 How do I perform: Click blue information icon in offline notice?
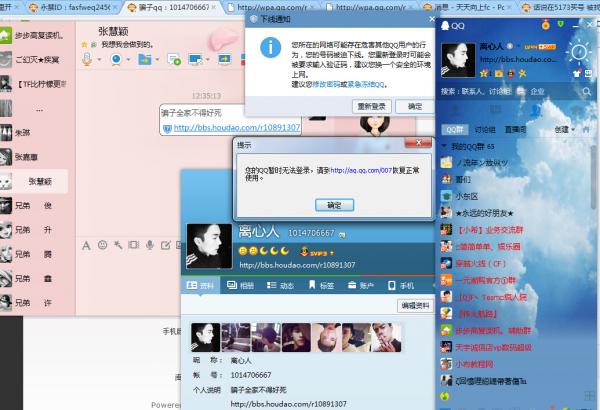click(271, 47)
